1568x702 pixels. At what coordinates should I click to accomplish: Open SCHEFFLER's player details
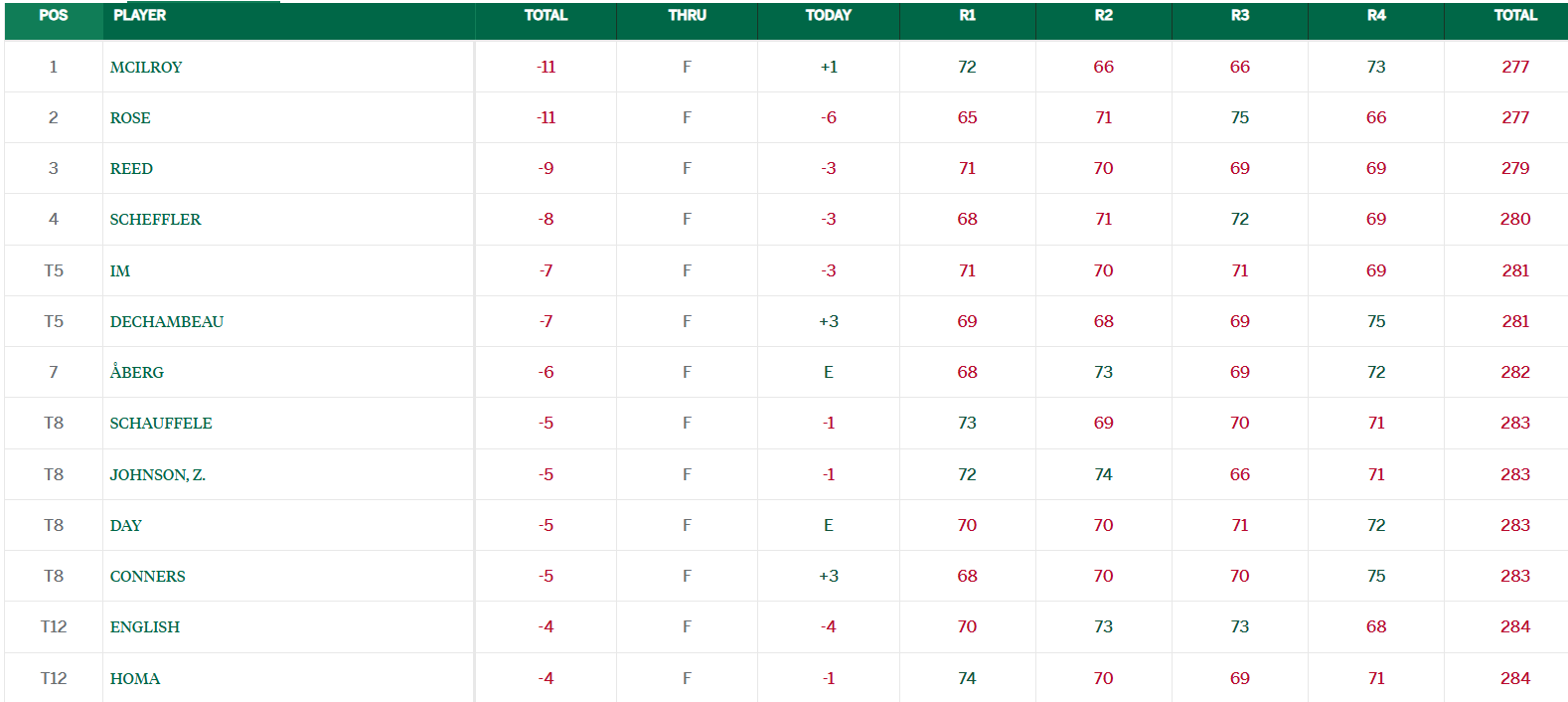click(155, 219)
